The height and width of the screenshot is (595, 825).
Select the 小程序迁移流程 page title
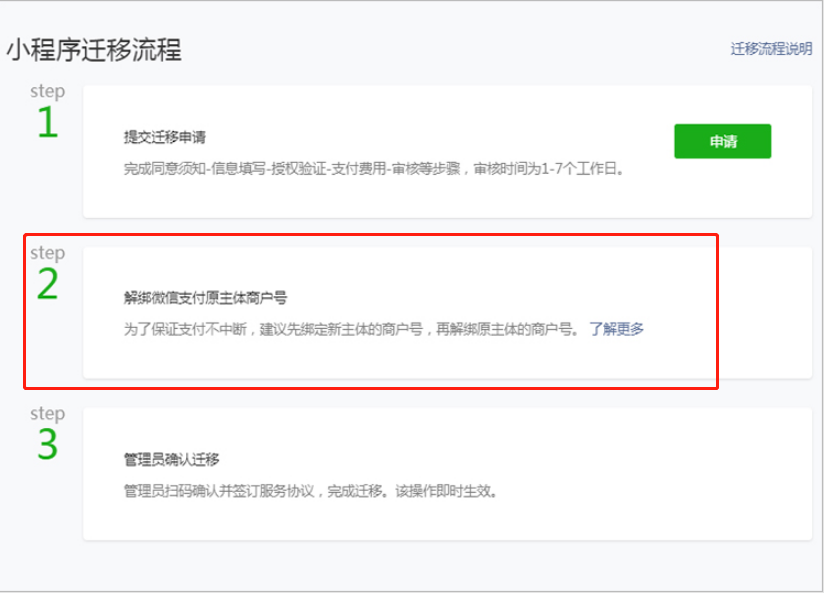coord(94,51)
